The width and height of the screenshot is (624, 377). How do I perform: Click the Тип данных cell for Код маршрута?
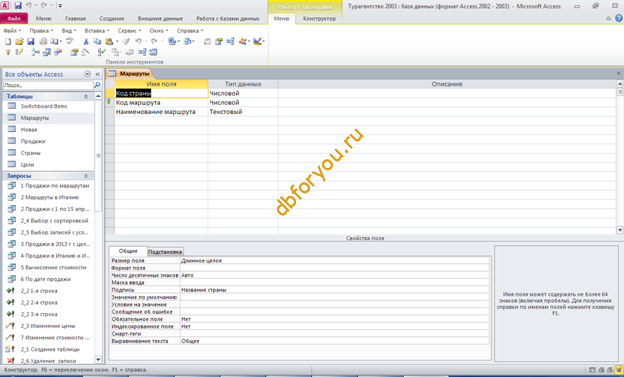click(243, 102)
